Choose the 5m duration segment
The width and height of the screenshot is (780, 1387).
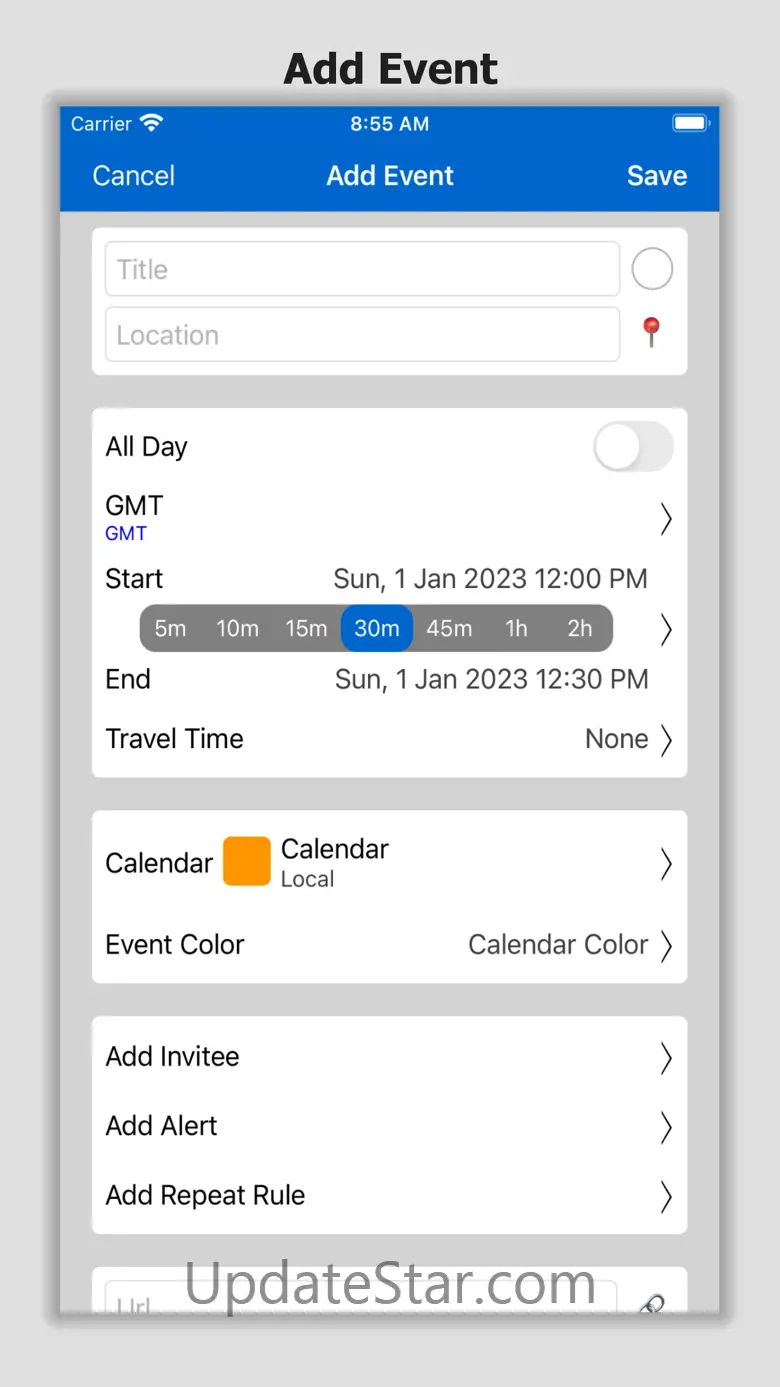pos(171,629)
